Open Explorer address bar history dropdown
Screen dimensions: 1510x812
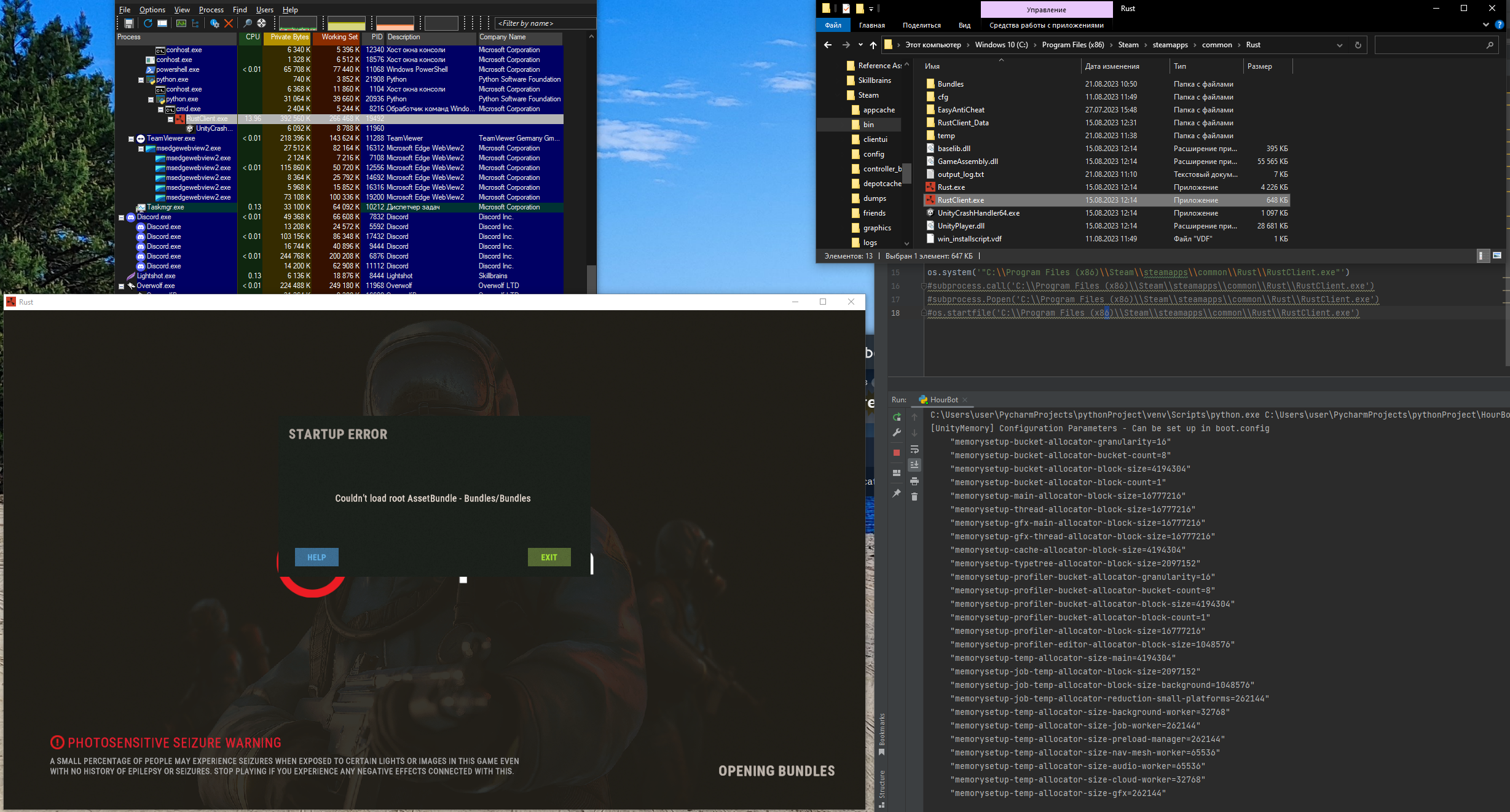1340,45
